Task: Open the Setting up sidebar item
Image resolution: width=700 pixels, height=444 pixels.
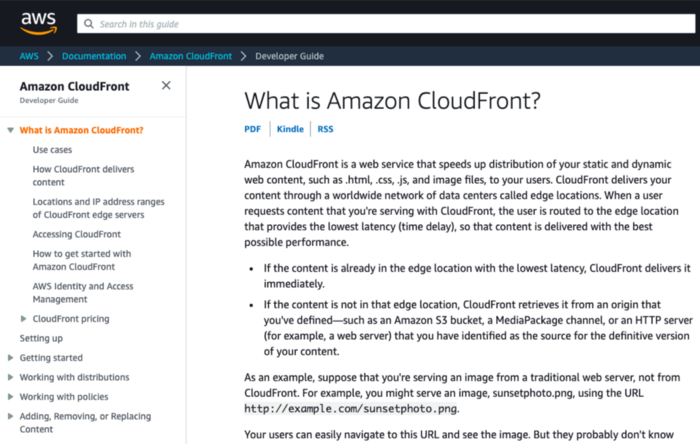Action: click(41, 338)
